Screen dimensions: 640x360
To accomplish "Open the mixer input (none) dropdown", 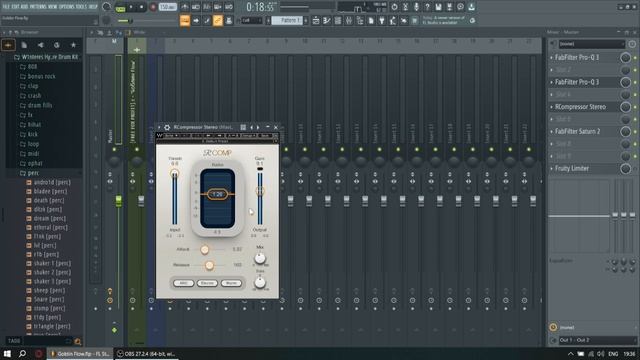I will click(591, 44).
